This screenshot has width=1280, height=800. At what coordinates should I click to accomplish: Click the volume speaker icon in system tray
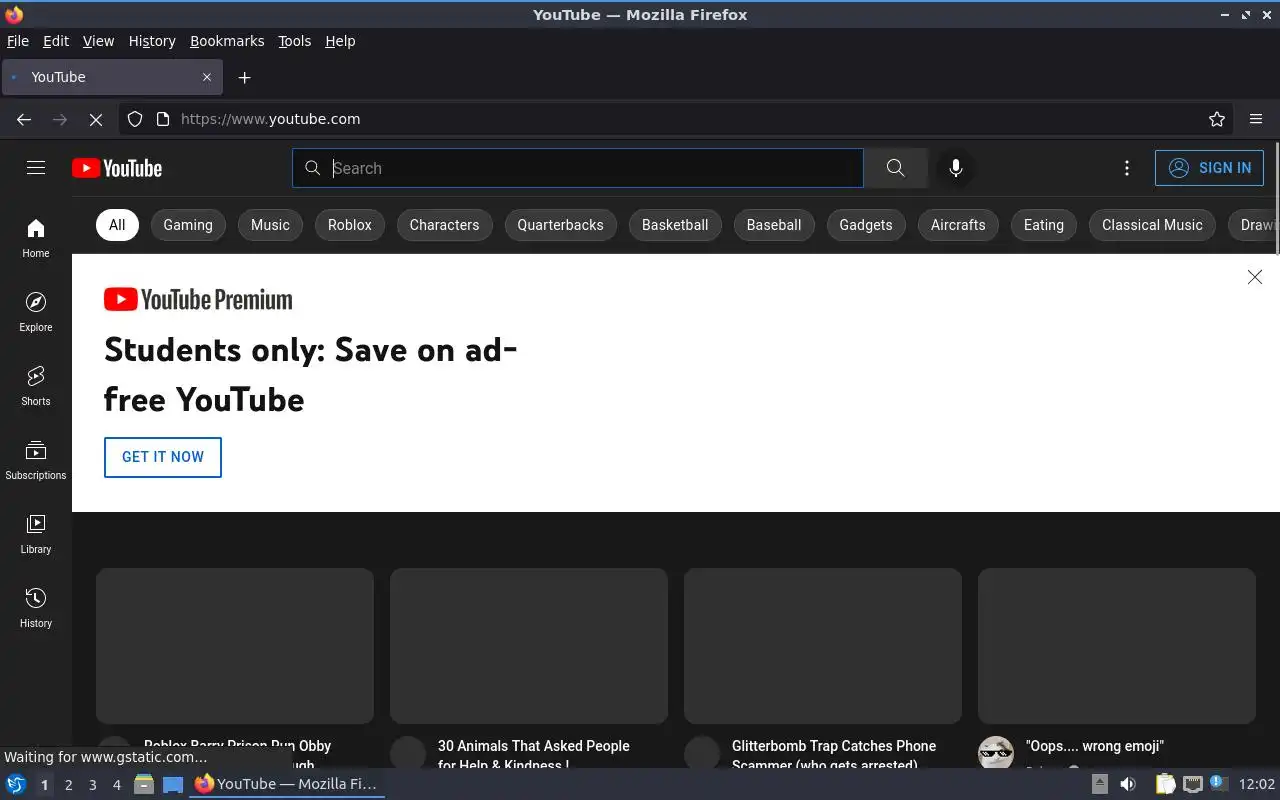1128,784
